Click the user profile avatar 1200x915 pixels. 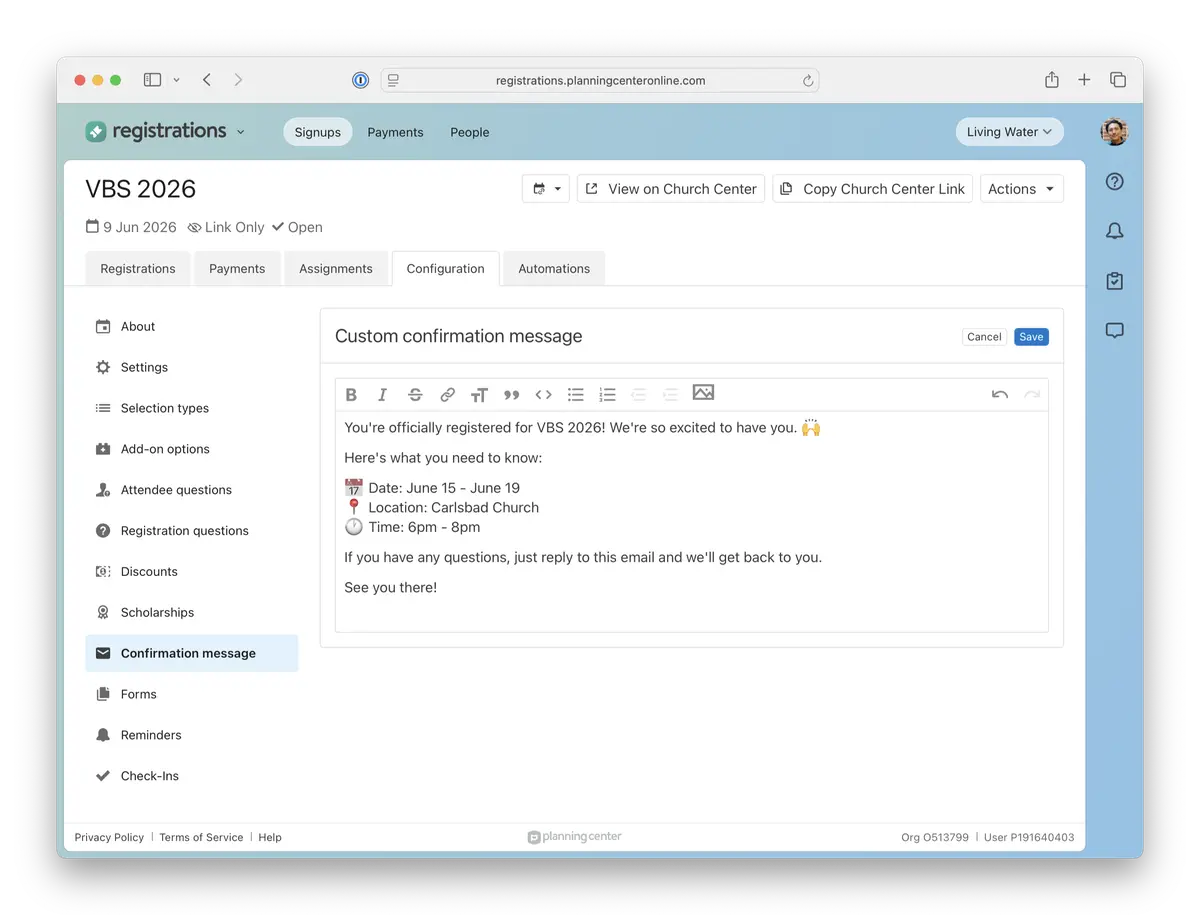pyautogui.click(x=1114, y=132)
